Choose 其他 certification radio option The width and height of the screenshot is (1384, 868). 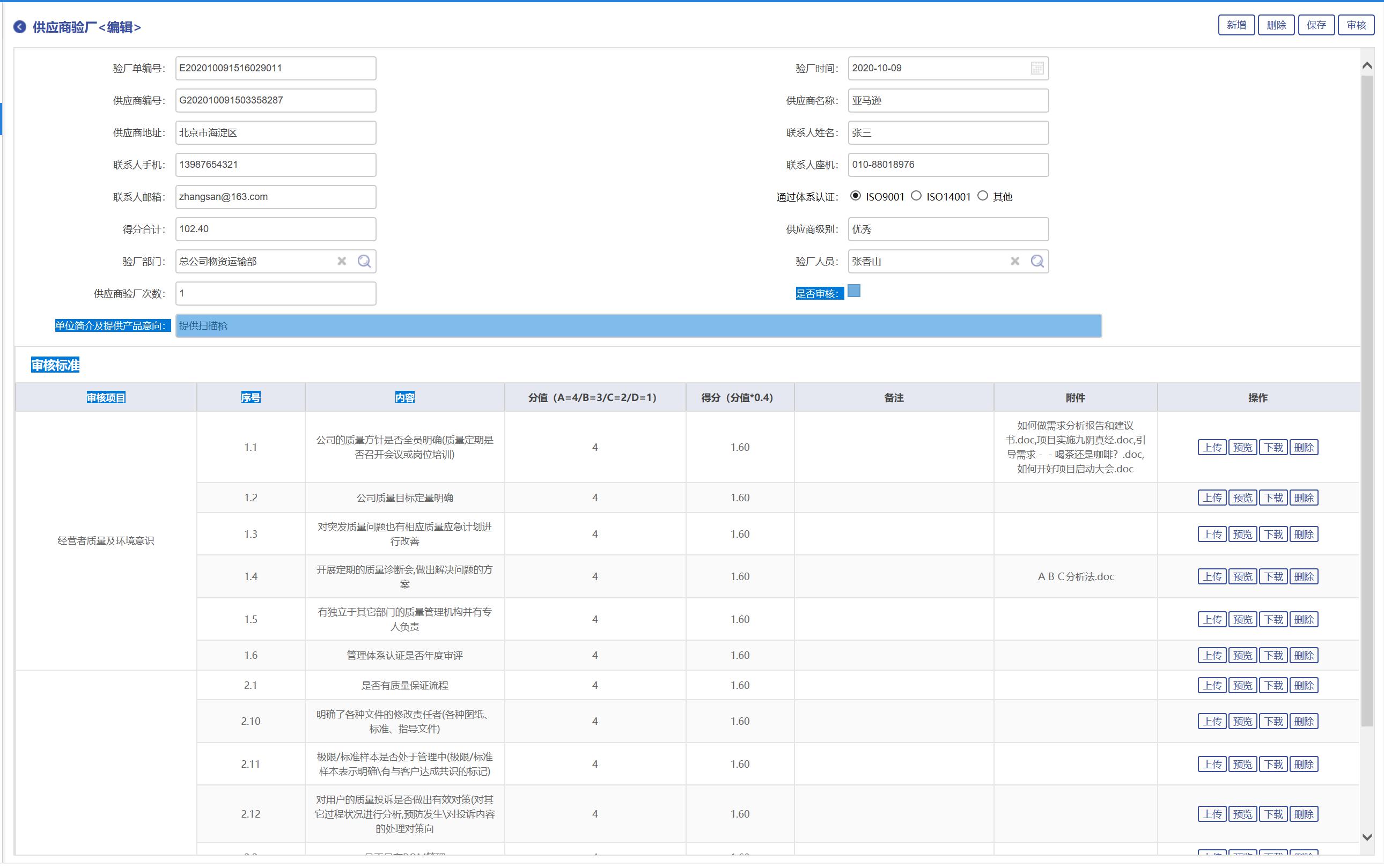983,196
